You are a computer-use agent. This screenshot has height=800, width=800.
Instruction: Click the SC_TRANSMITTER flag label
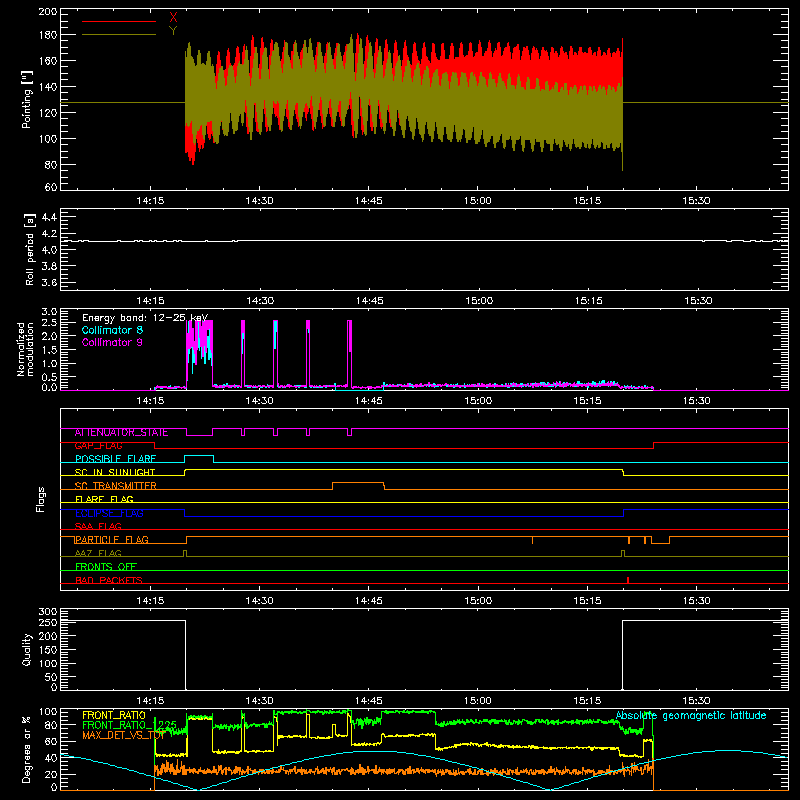pyautogui.click(x=115, y=486)
